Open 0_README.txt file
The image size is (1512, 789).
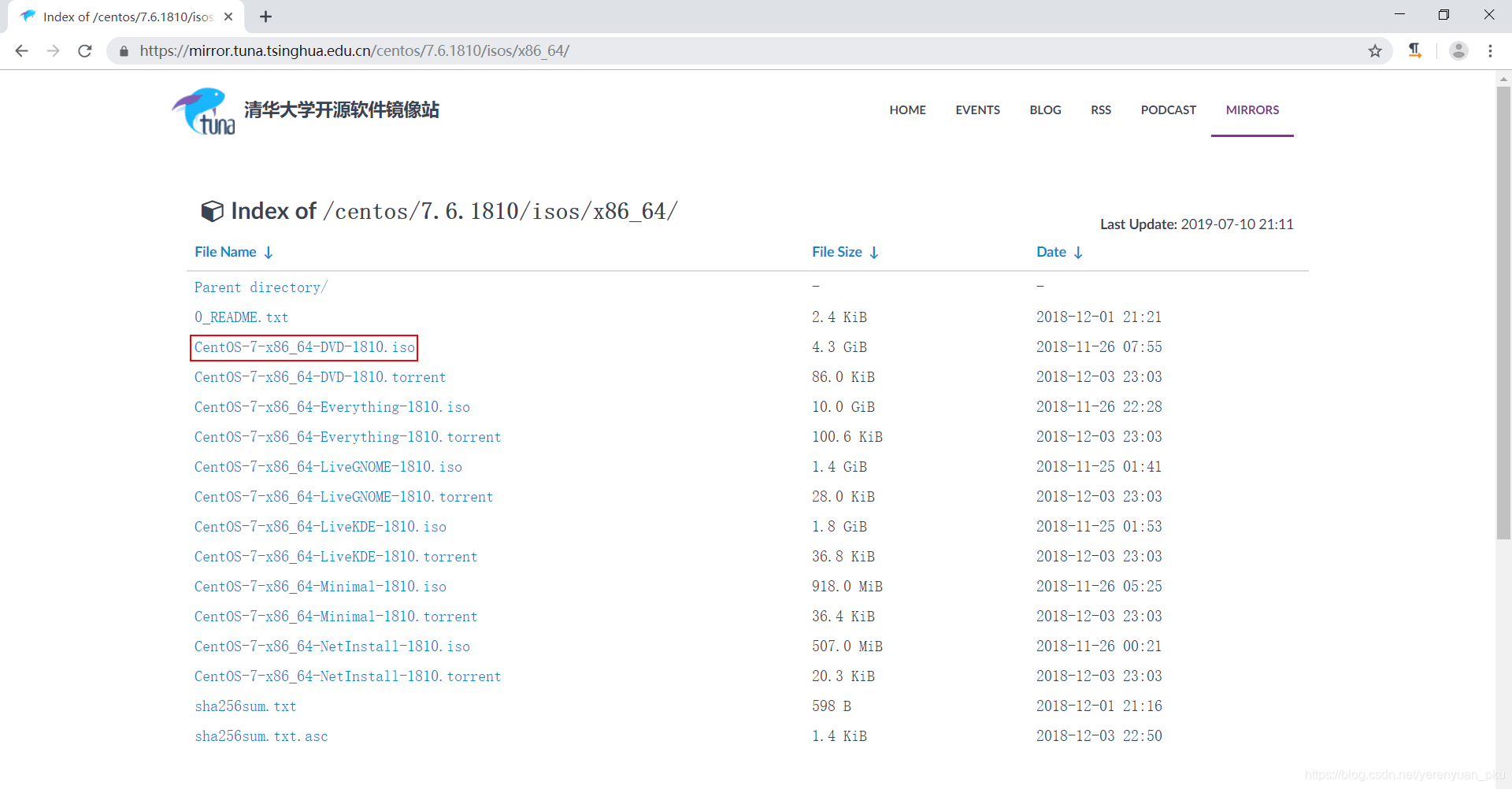pyautogui.click(x=241, y=317)
